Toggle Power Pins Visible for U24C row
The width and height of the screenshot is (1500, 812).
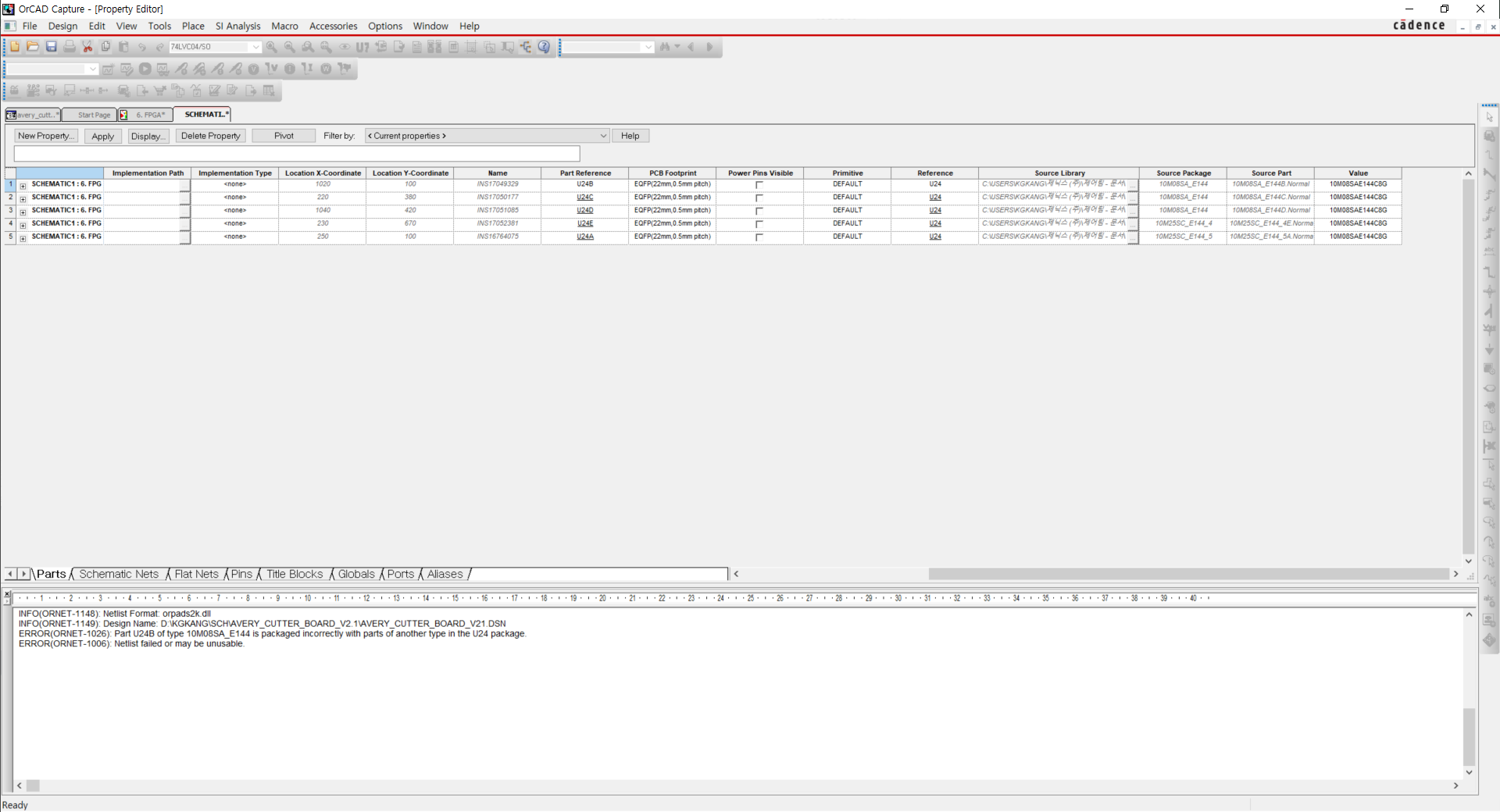point(759,198)
